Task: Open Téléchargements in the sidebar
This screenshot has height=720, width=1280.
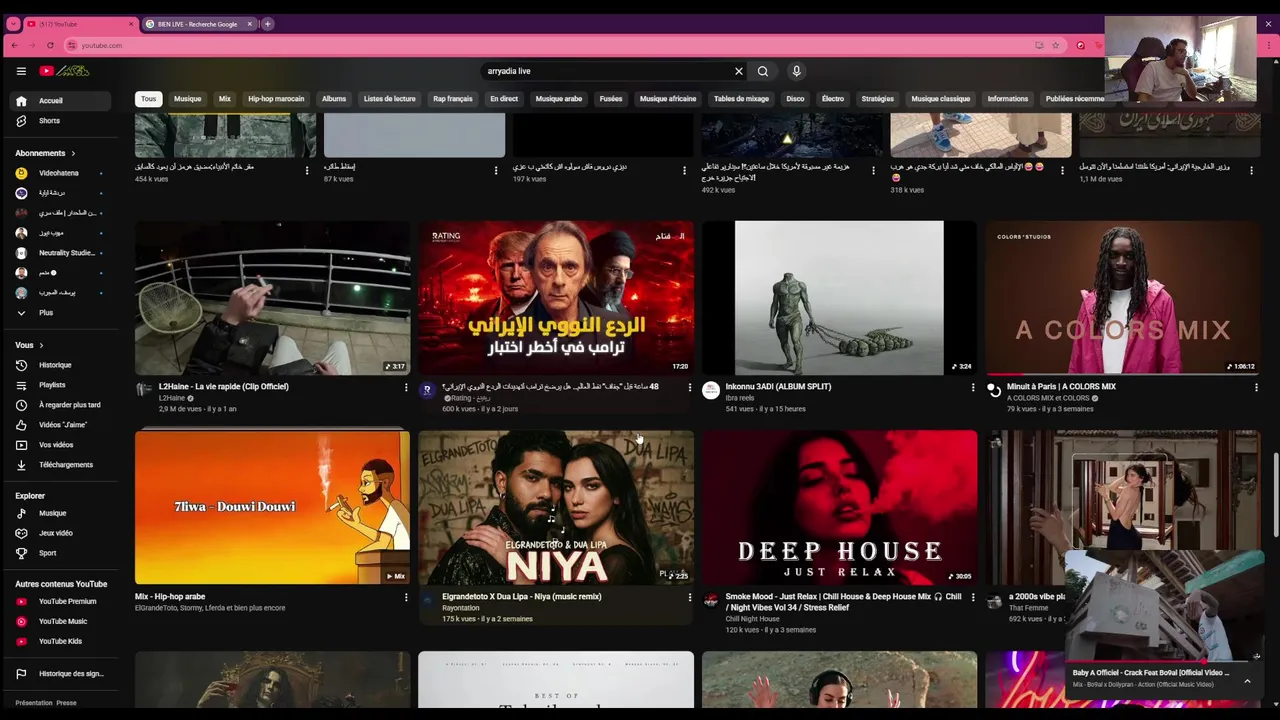Action: coord(62,465)
